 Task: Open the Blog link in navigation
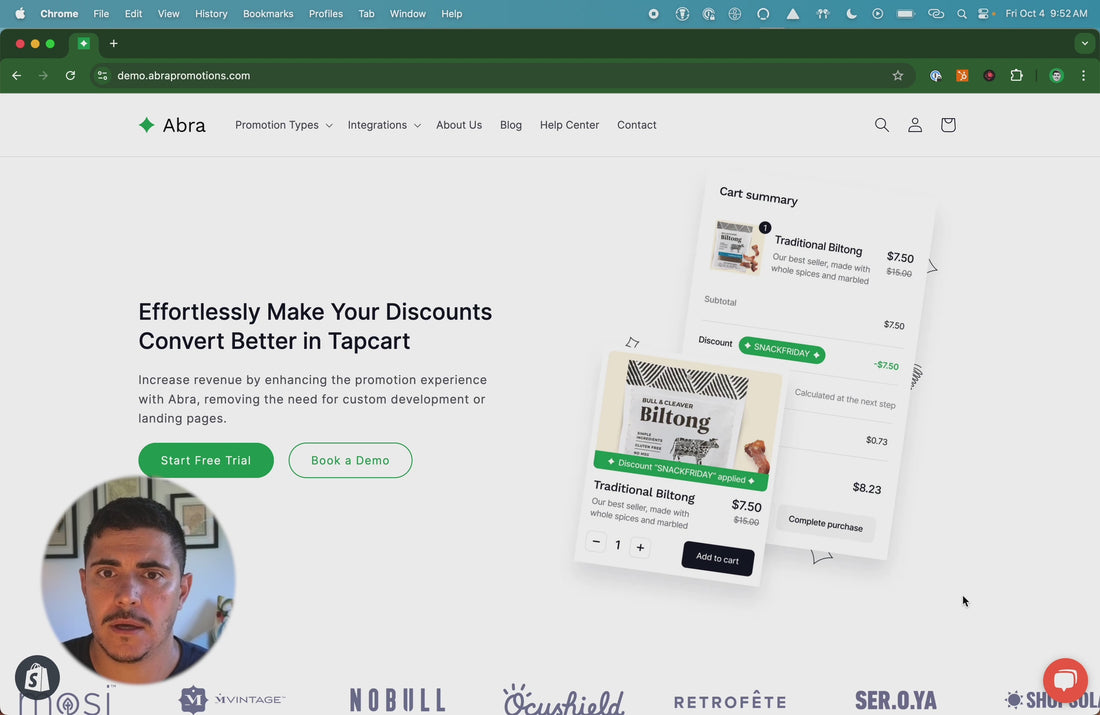click(x=511, y=125)
